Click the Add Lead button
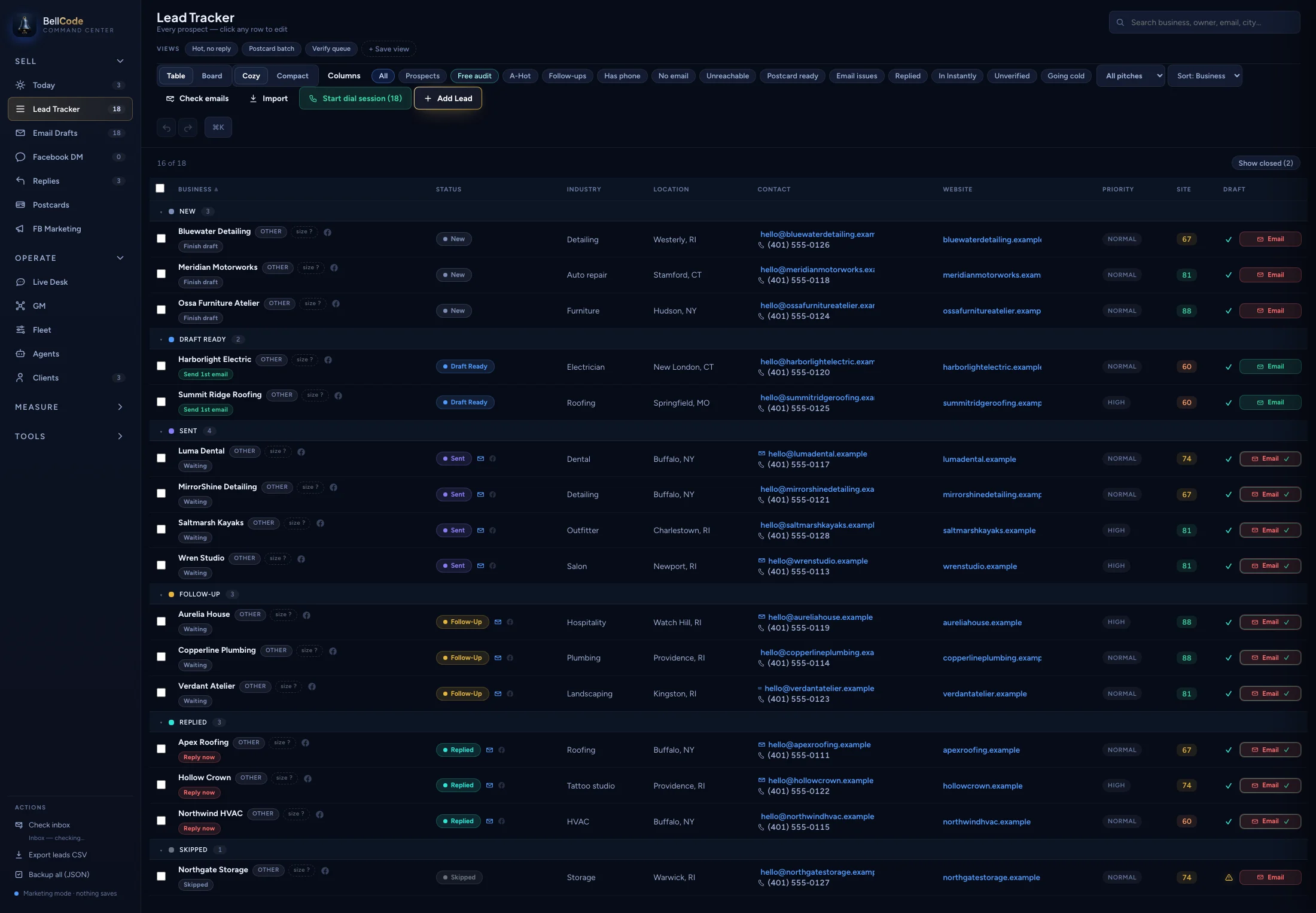 [448, 98]
